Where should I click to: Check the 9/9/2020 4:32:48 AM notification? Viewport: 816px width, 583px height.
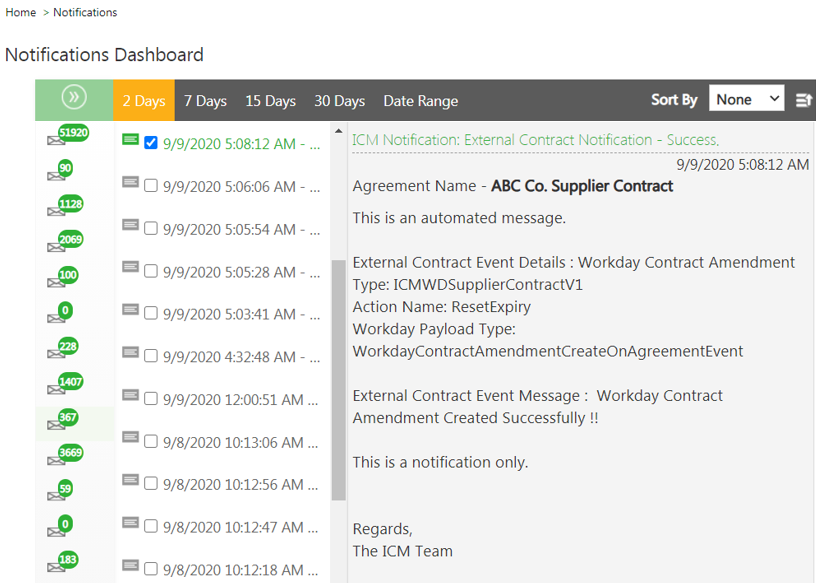(x=151, y=356)
